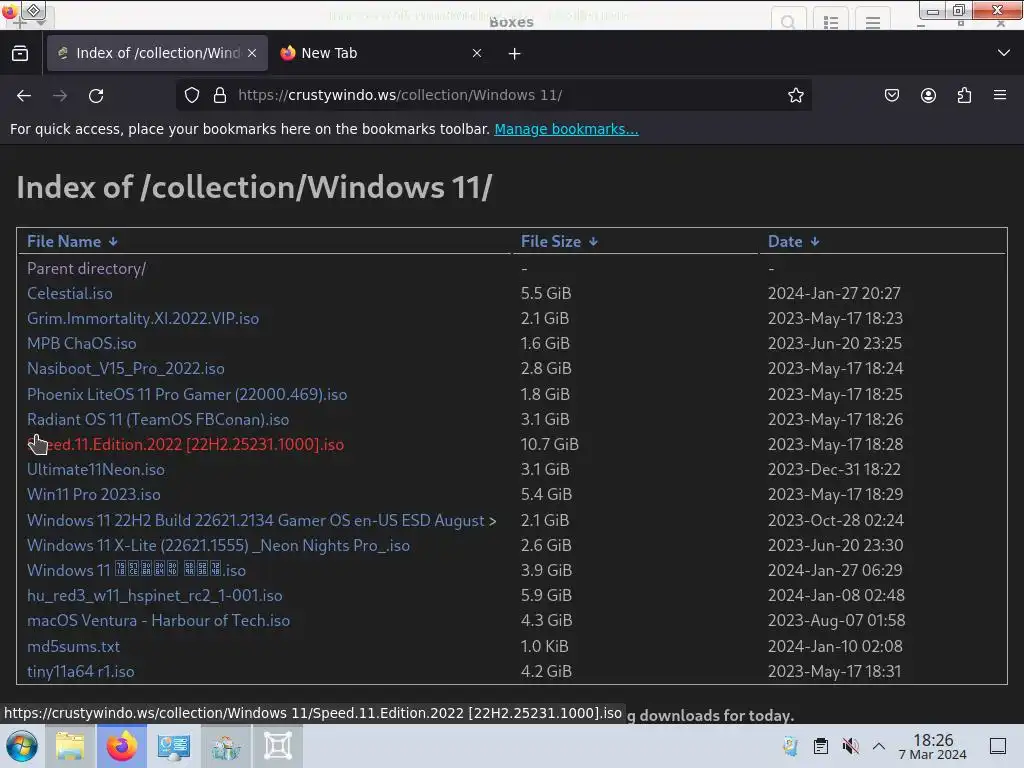Open the computer monitor taskbar app
The height and width of the screenshot is (768, 1024).
point(174,746)
